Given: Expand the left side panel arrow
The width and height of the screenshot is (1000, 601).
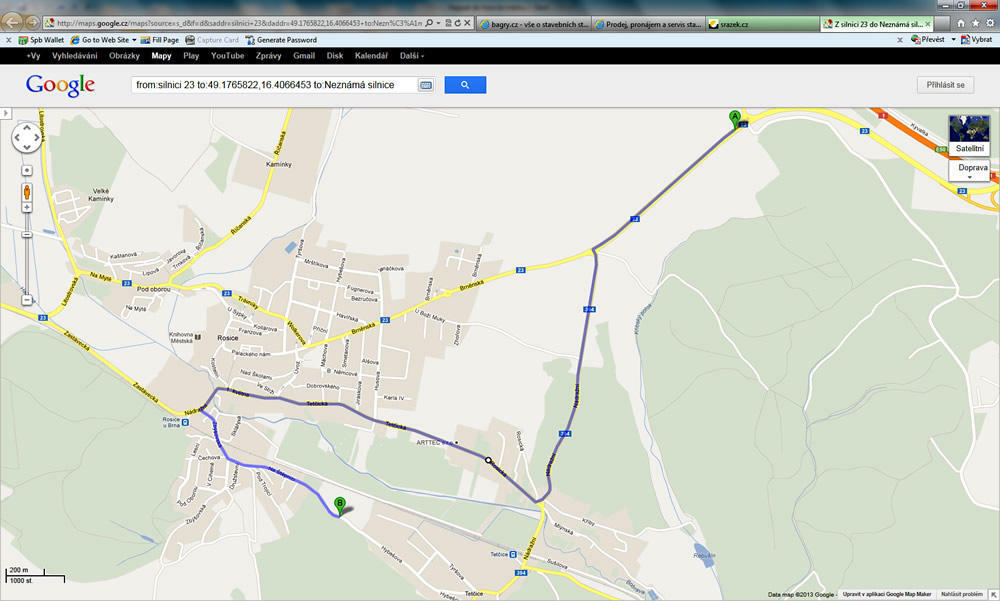Looking at the screenshot, I should [x=5, y=114].
